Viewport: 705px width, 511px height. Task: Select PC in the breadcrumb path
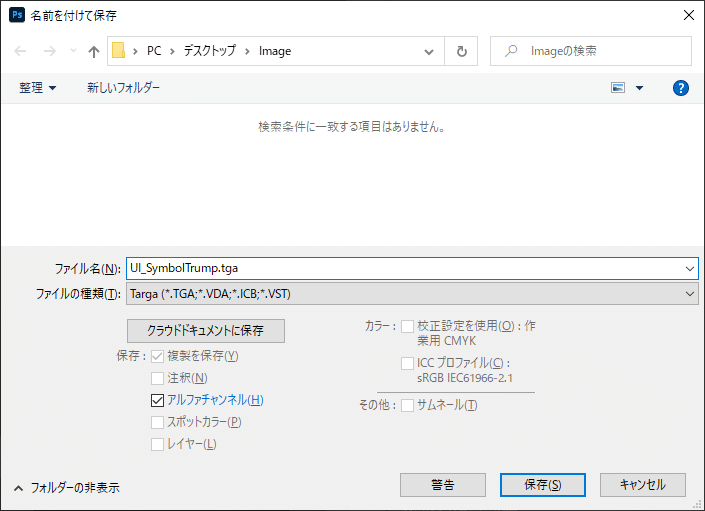click(154, 51)
